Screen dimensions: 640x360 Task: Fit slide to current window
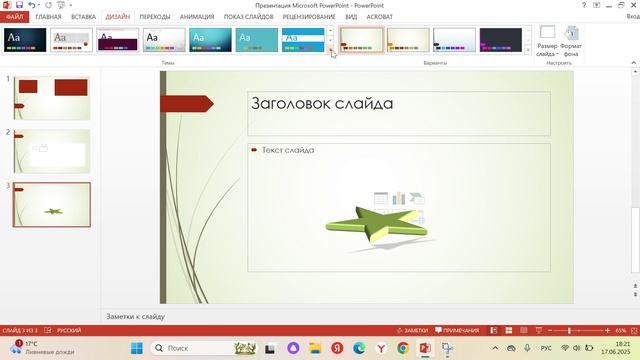[x=635, y=330]
